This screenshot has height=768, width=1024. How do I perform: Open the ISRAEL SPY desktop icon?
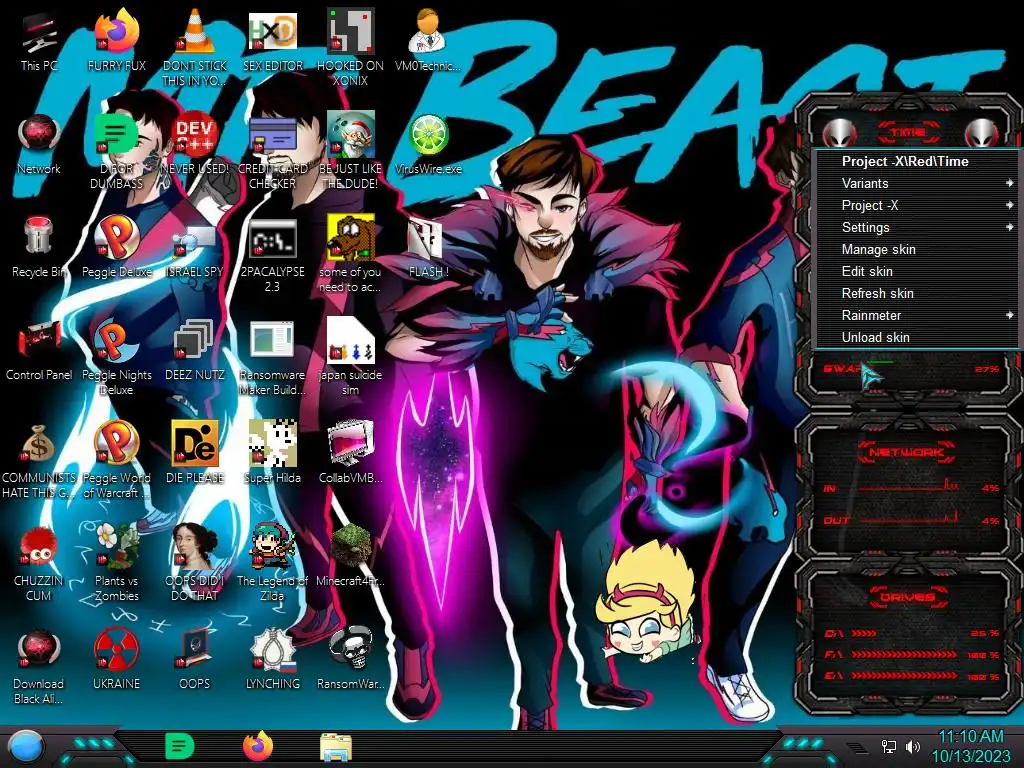(x=194, y=248)
